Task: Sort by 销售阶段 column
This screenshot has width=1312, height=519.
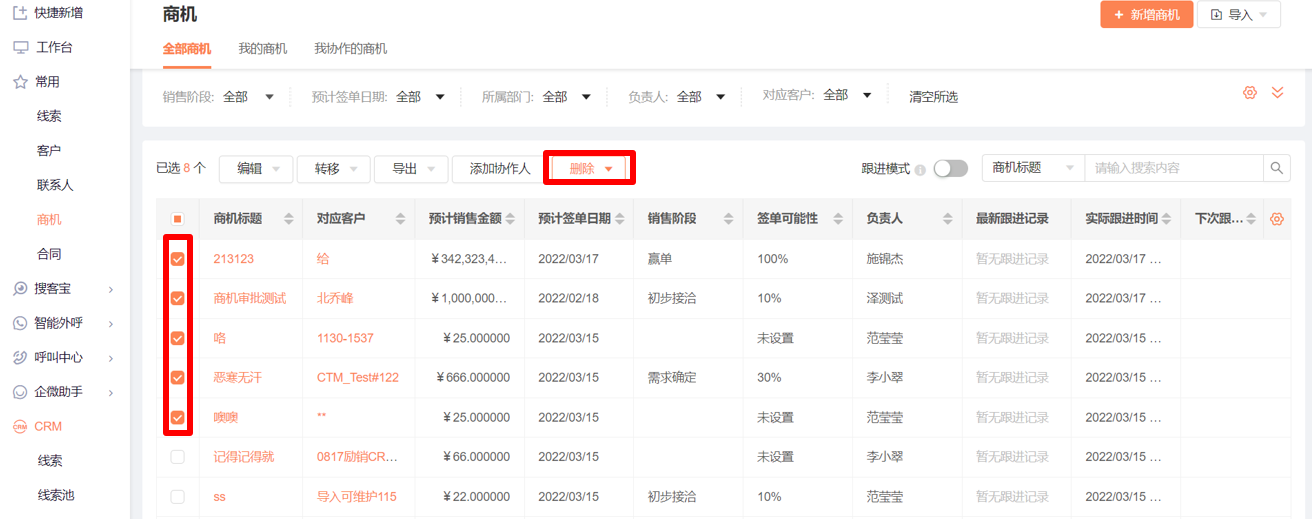Action: (730, 219)
